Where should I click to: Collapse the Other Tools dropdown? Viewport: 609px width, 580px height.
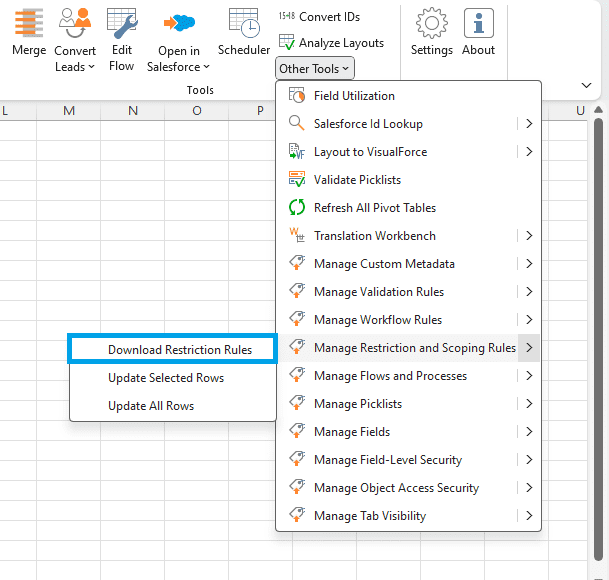[x=315, y=68]
